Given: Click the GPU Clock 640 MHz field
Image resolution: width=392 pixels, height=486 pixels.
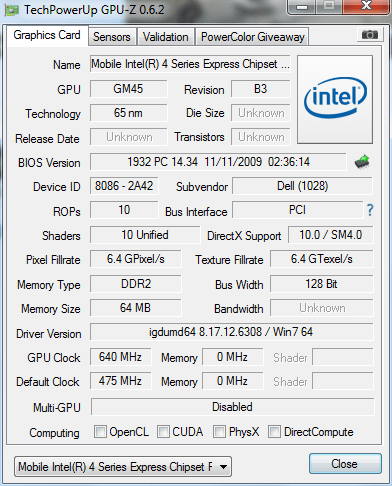Looking at the screenshot, I should coord(120,357).
